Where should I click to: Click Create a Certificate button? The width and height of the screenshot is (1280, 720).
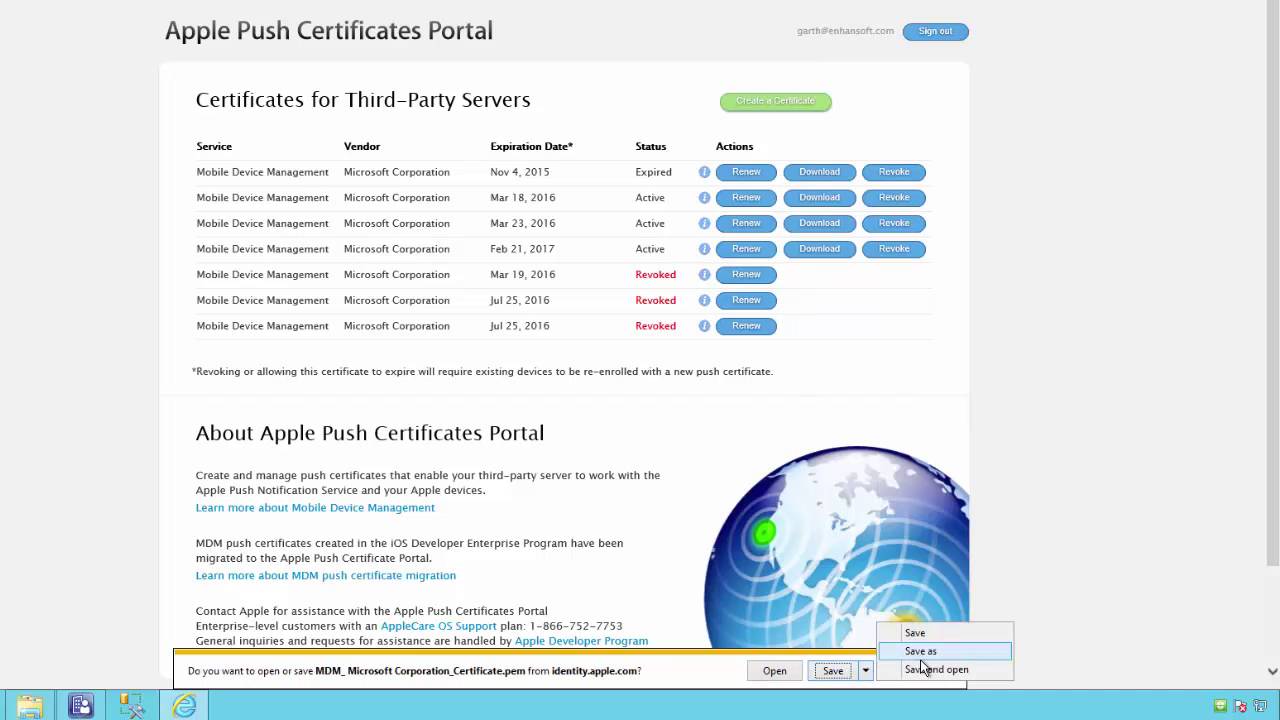(x=775, y=101)
